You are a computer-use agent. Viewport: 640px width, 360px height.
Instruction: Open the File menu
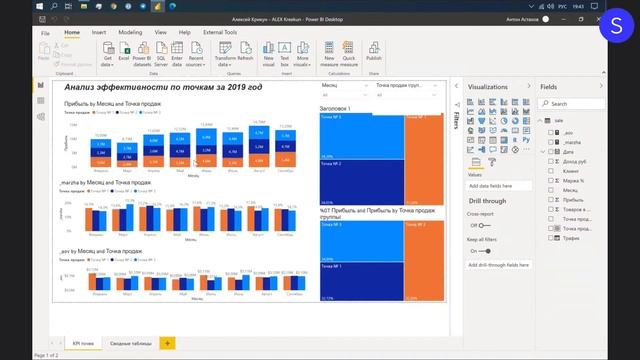coord(45,33)
